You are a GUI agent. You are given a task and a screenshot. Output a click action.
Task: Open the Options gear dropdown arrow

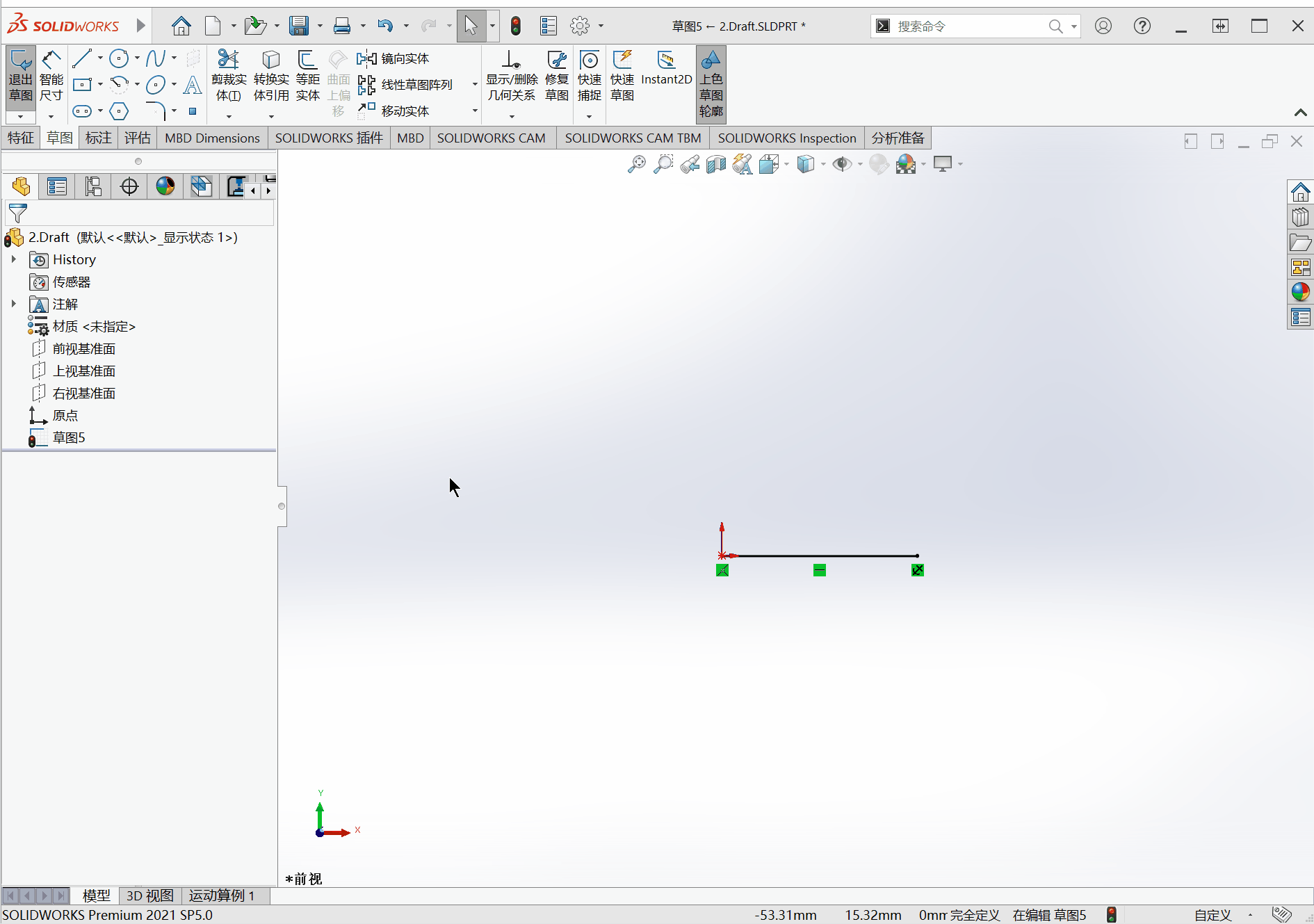point(601,26)
